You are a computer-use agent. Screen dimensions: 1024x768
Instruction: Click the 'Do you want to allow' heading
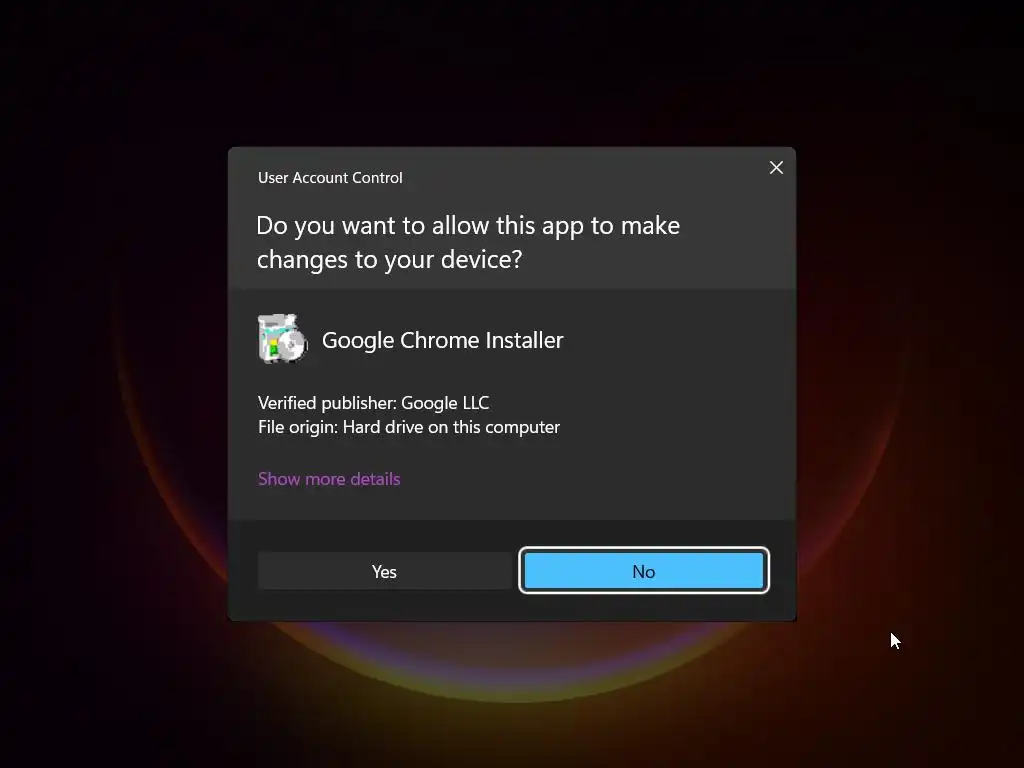[x=468, y=242]
